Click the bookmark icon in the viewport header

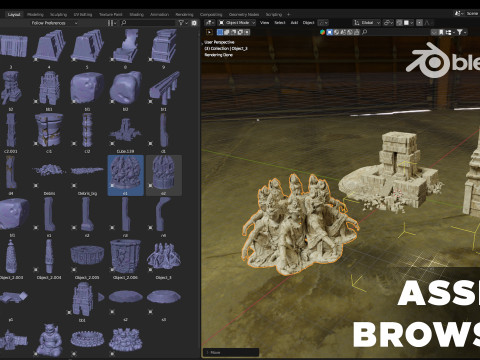[x=441, y=32]
